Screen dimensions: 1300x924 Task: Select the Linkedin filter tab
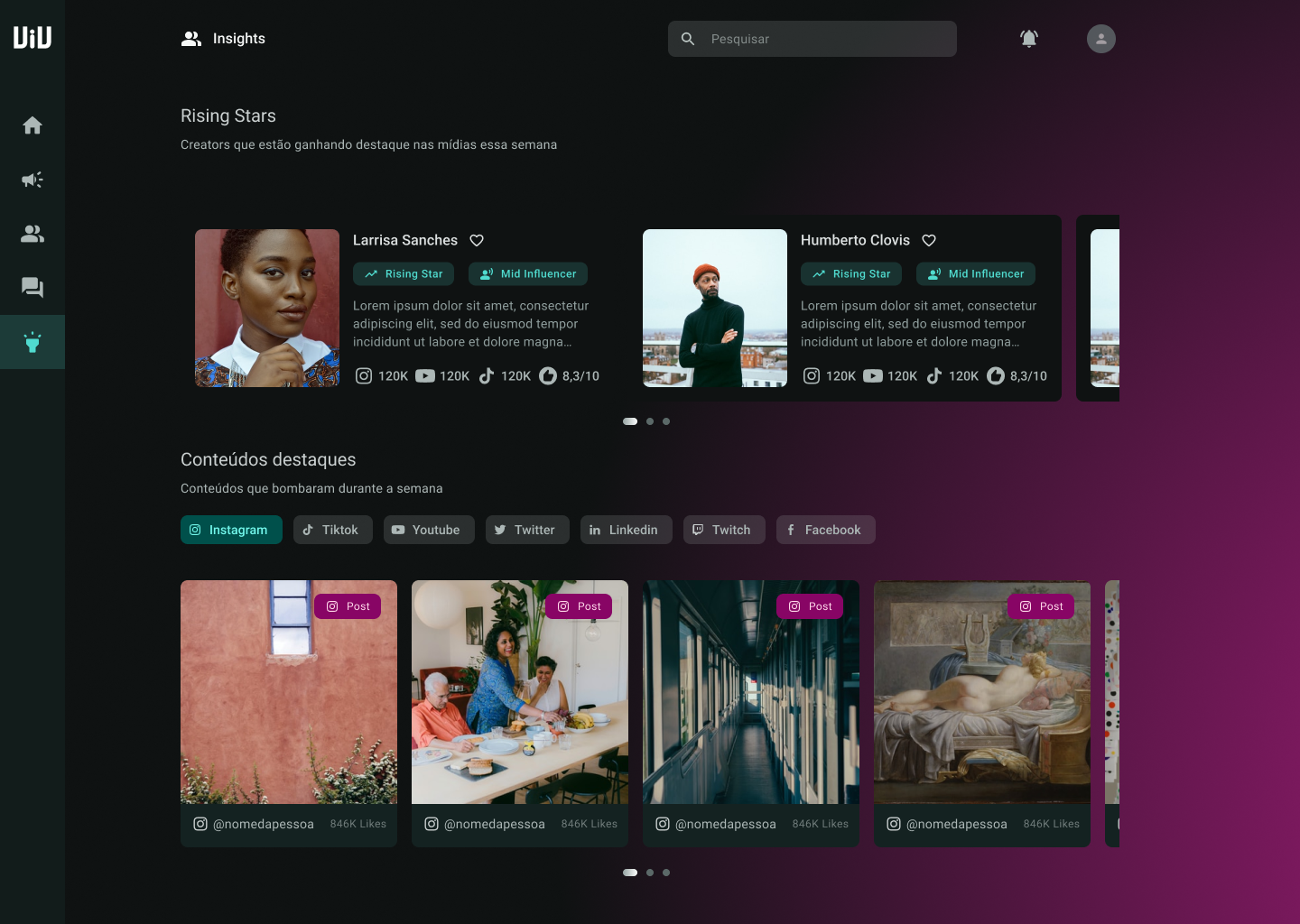pos(627,530)
